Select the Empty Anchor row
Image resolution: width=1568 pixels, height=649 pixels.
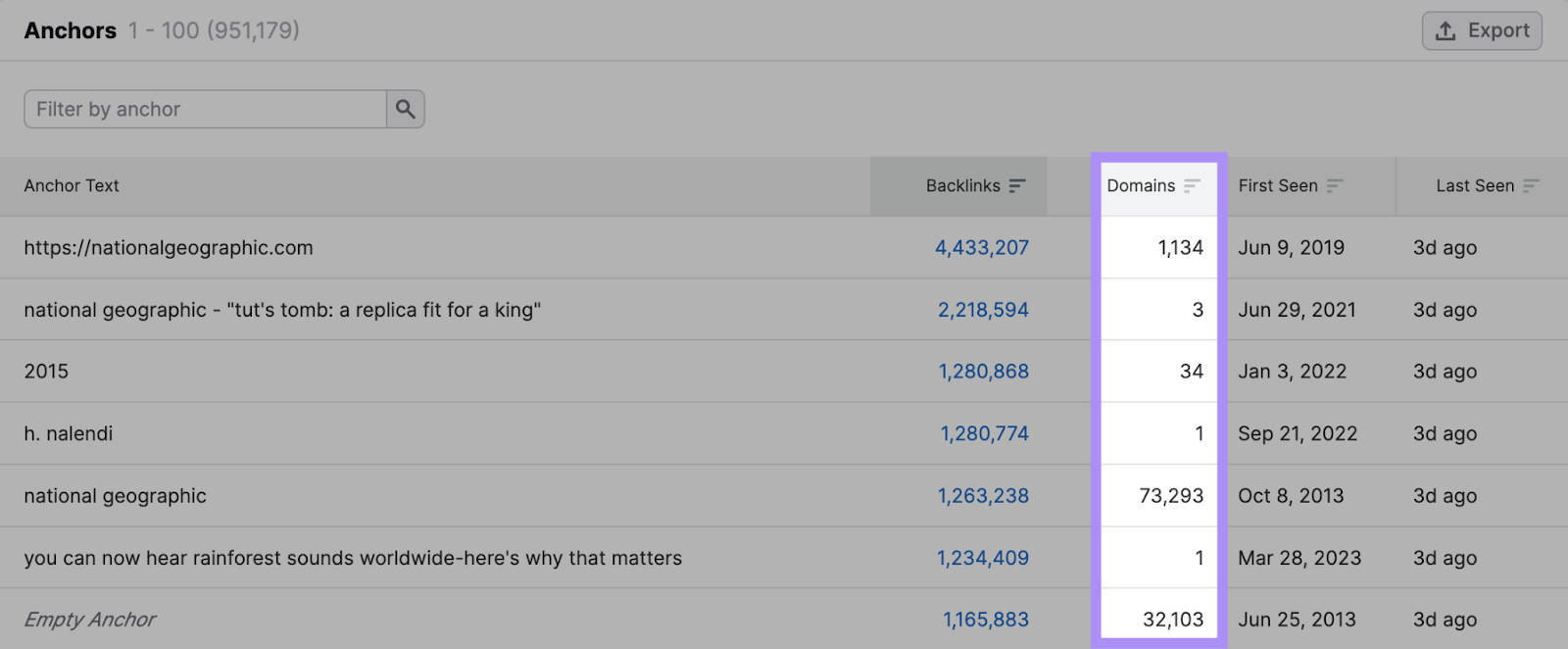[392, 619]
